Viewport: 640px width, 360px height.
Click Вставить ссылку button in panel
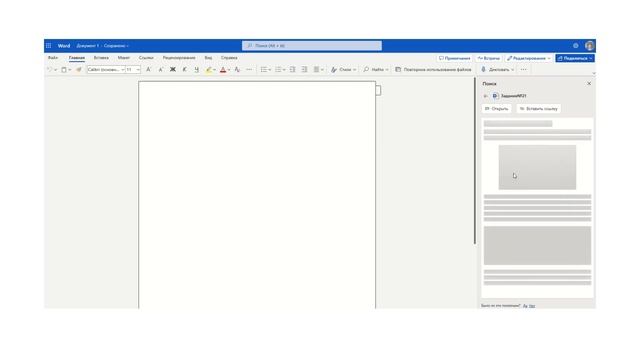tap(539, 109)
